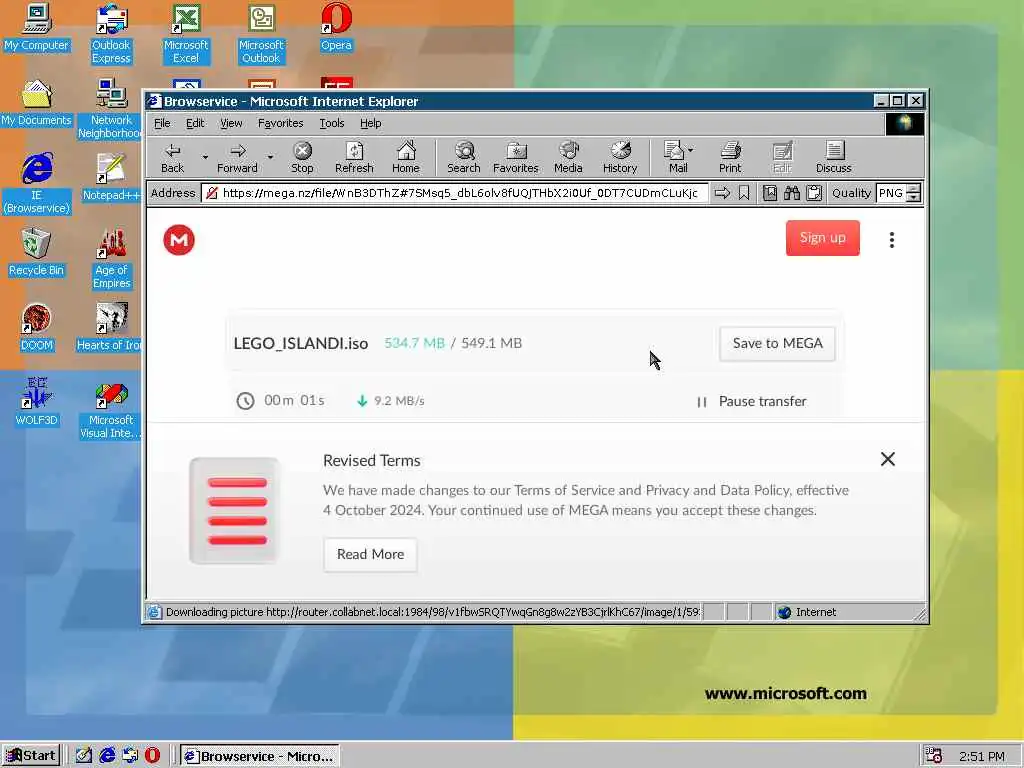Open MEGA's three-dot options menu
Viewport: 1024px width, 768px height.
891,240
